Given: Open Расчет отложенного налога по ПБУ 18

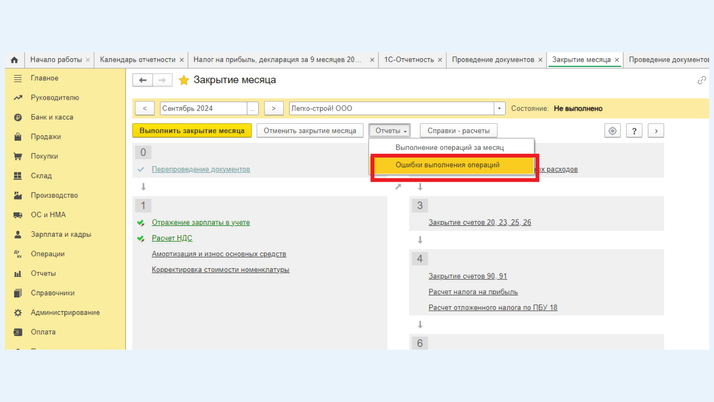Looking at the screenshot, I should tap(493, 308).
